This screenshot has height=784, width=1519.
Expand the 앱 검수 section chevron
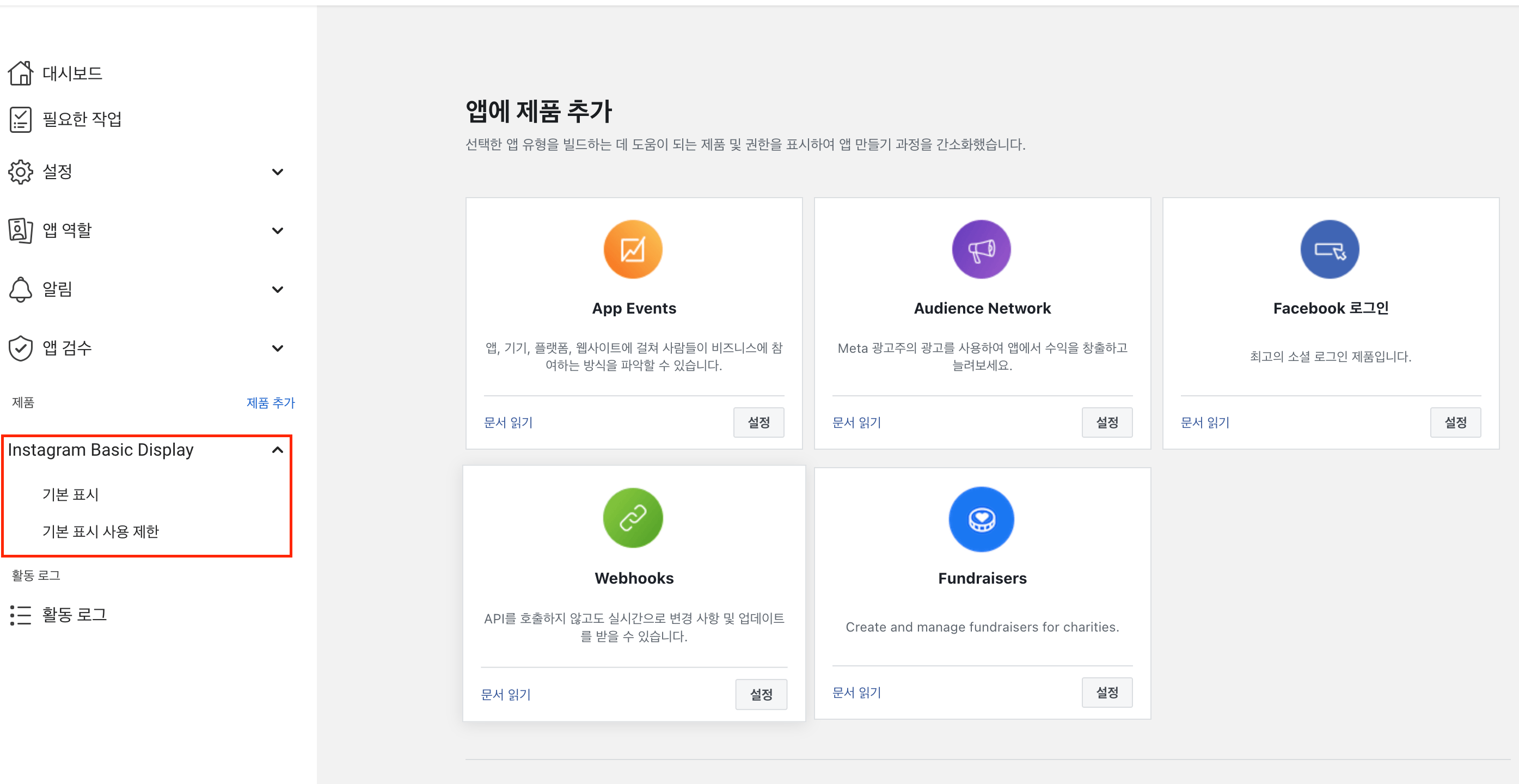[x=278, y=348]
